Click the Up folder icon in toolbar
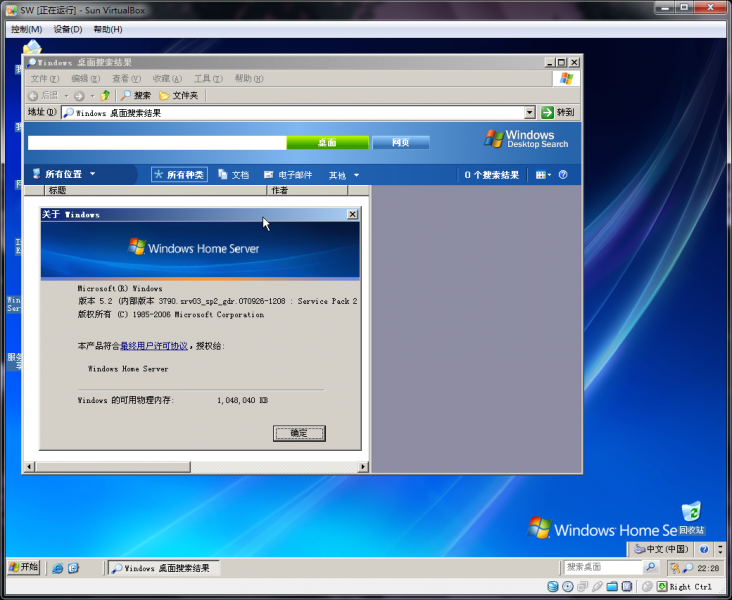Screen dimensions: 732x600 (106, 95)
